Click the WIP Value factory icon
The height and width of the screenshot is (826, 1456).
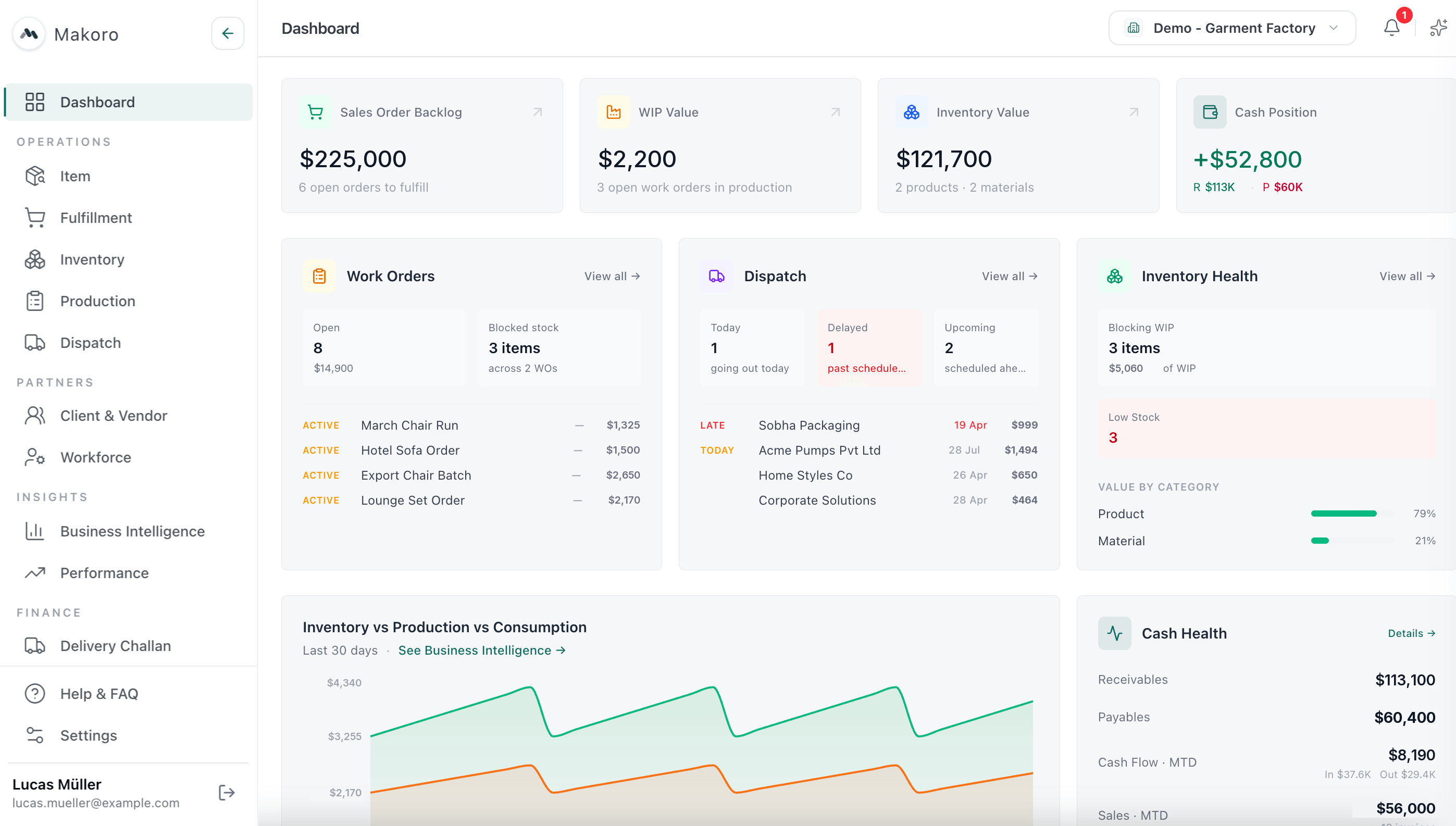pyautogui.click(x=613, y=112)
